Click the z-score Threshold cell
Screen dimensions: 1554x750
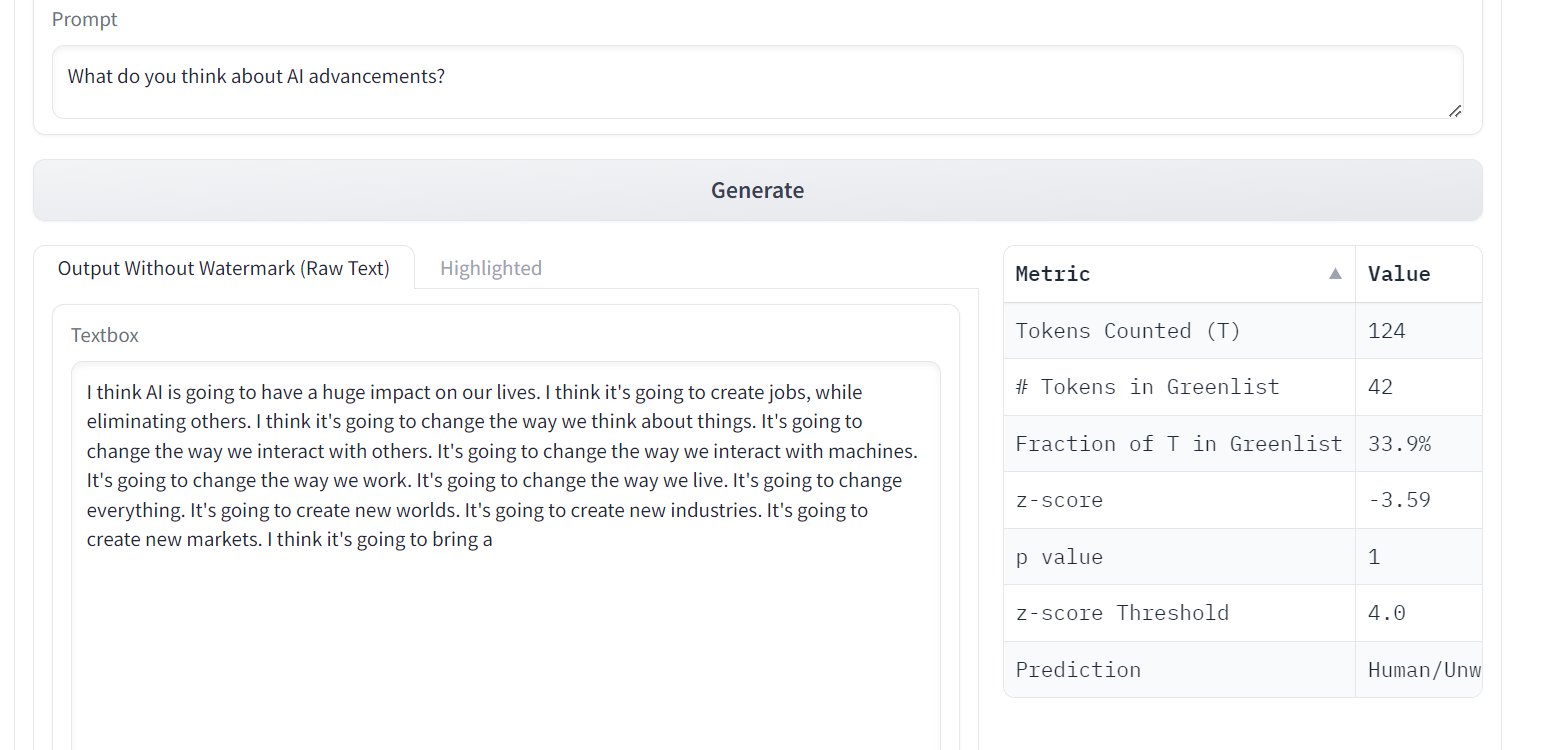[1179, 613]
